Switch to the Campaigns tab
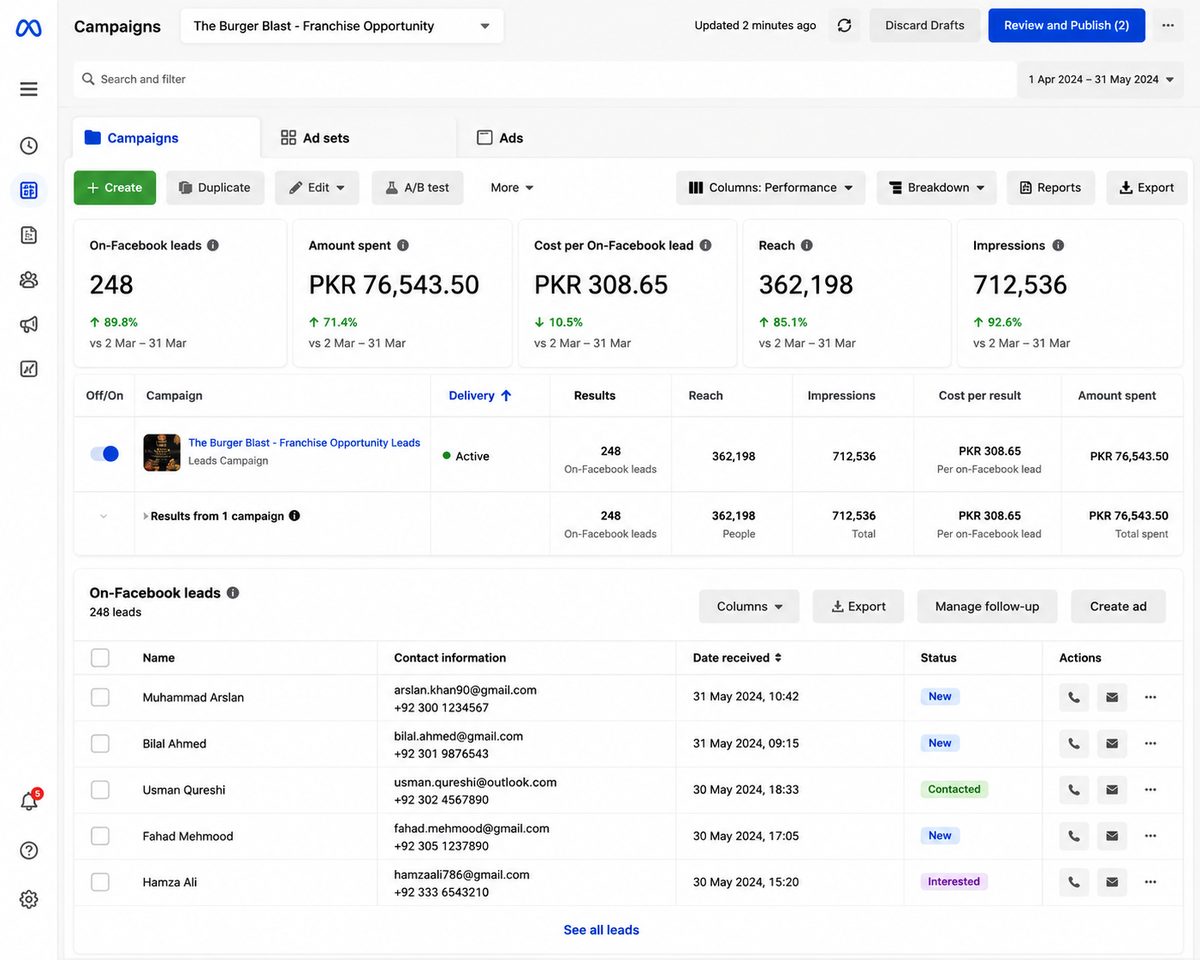Viewport: 1200px width, 960px height. tap(166, 138)
